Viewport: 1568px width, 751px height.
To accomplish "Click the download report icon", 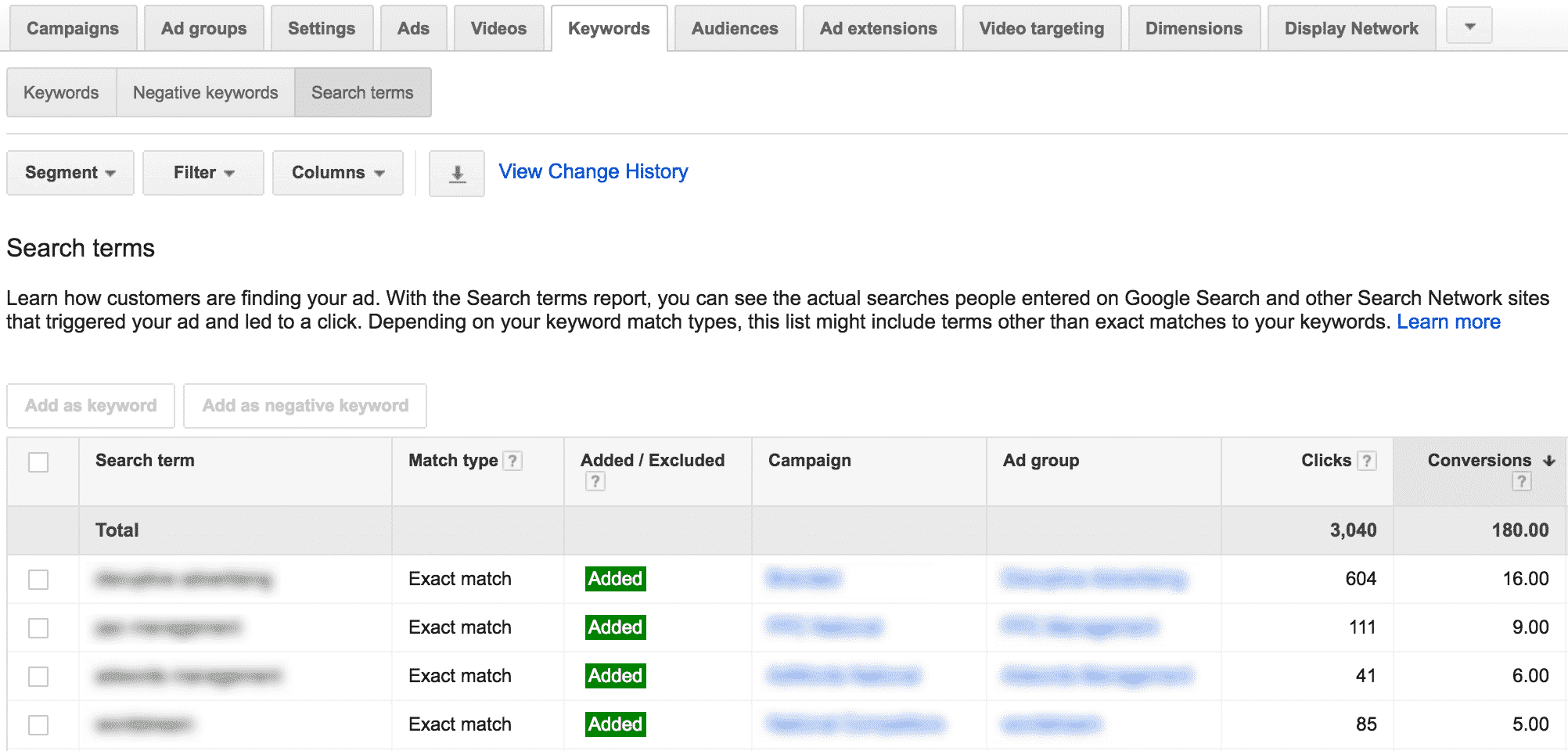I will pos(457,174).
